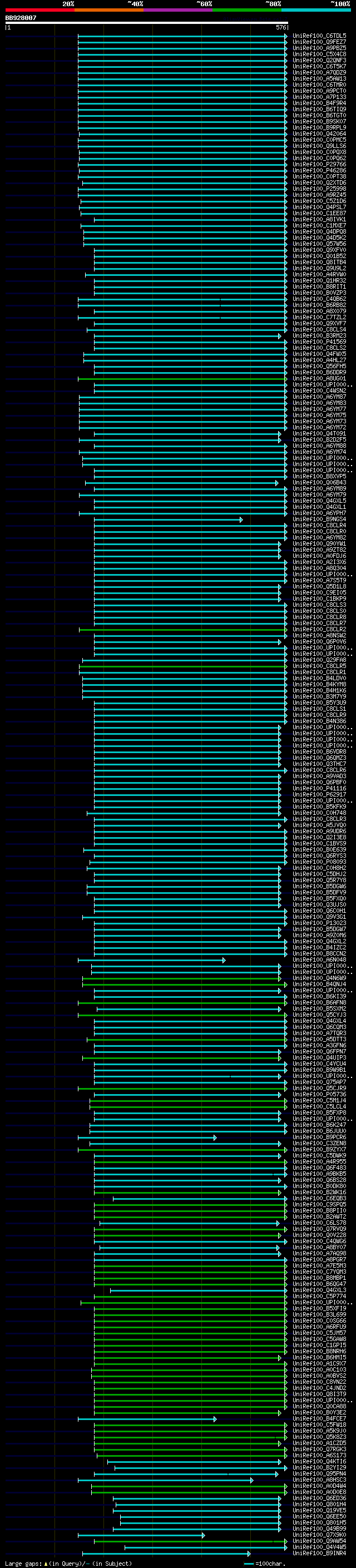This screenshot has height=1568, width=356.
Task: Click the white query sequence bar
Action: 147,22
